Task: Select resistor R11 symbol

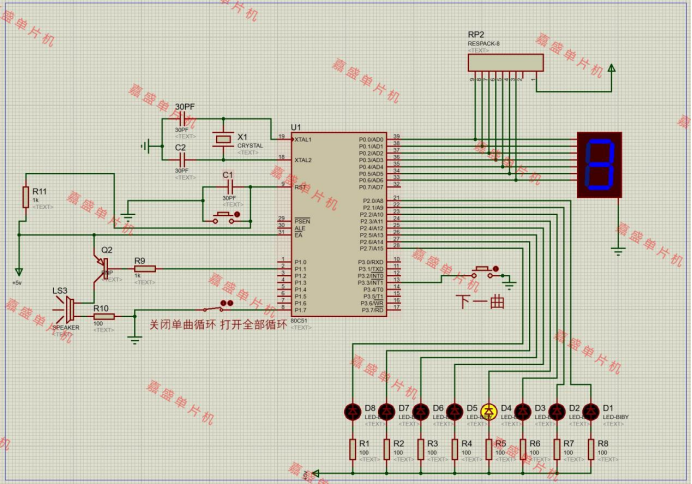Action: click(x=26, y=197)
